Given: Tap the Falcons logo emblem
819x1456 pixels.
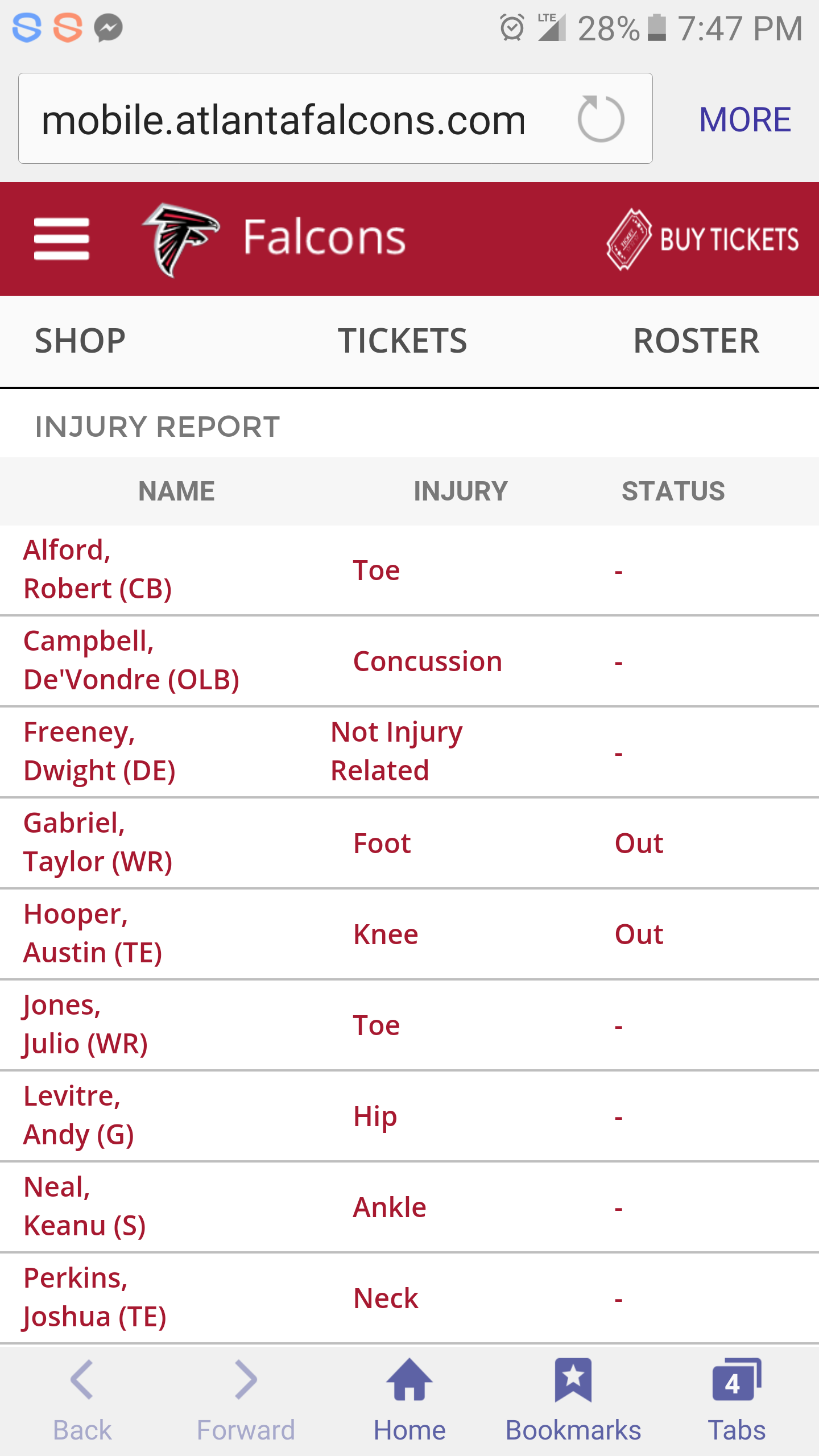Looking at the screenshot, I should click(x=181, y=239).
